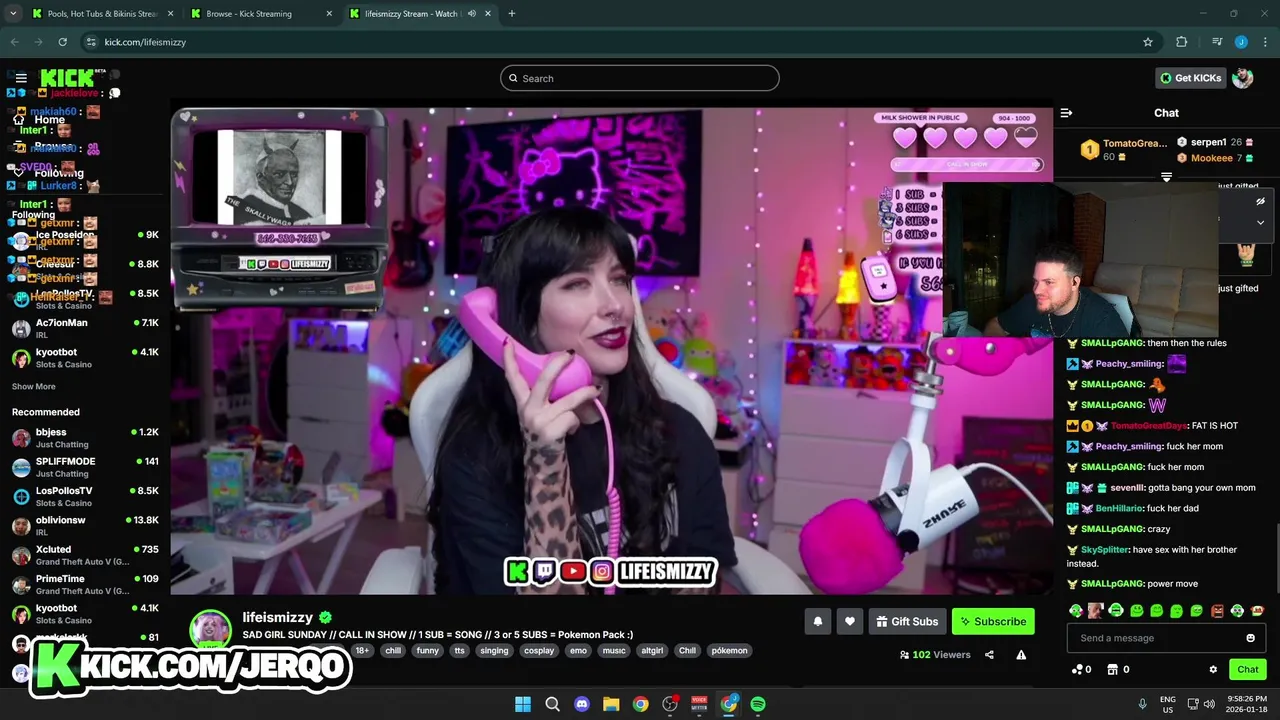This screenshot has height=720, width=1280.
Task: Open the user profile avatar menu
Action: pos(1243,78)
